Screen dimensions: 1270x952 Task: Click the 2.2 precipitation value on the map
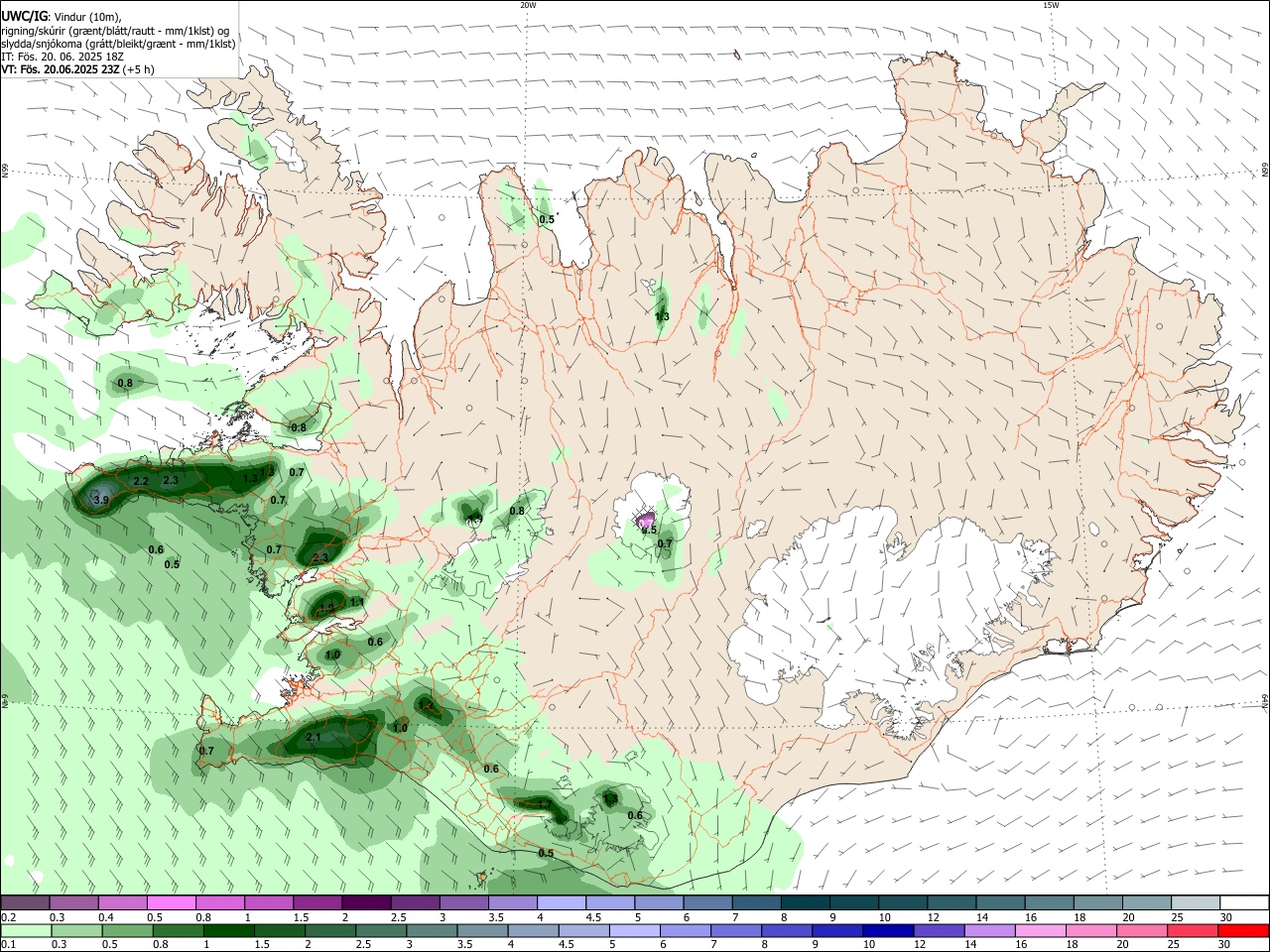[x=141, y=481]
